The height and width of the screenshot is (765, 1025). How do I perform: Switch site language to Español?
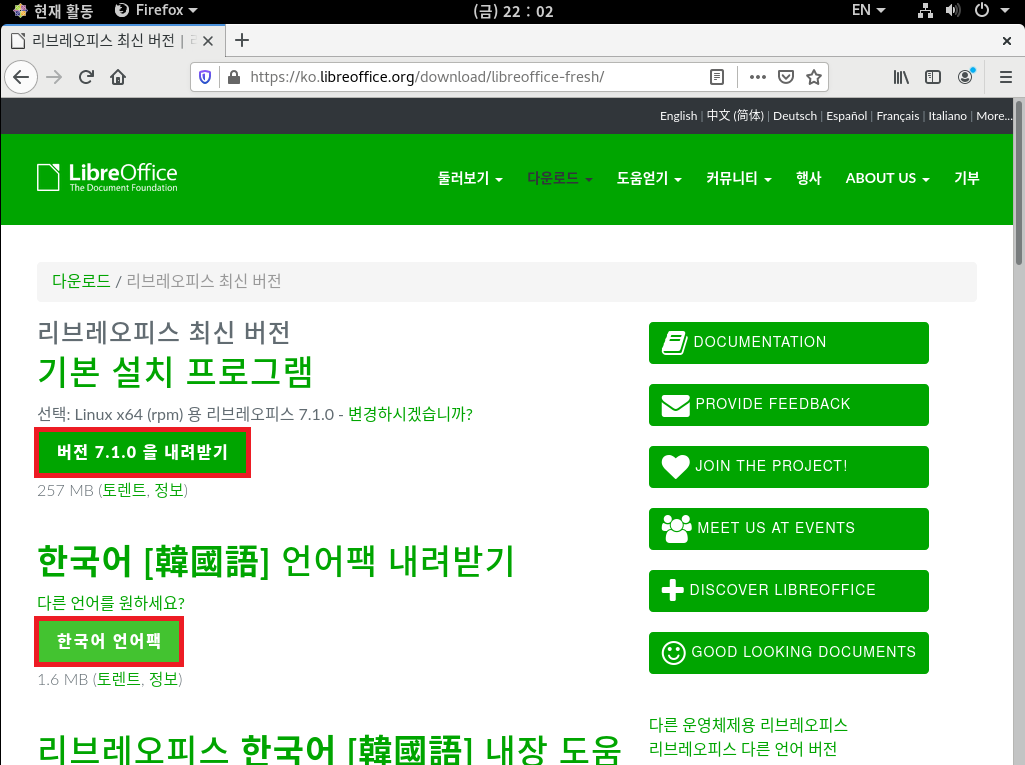[x=847, y=116]
